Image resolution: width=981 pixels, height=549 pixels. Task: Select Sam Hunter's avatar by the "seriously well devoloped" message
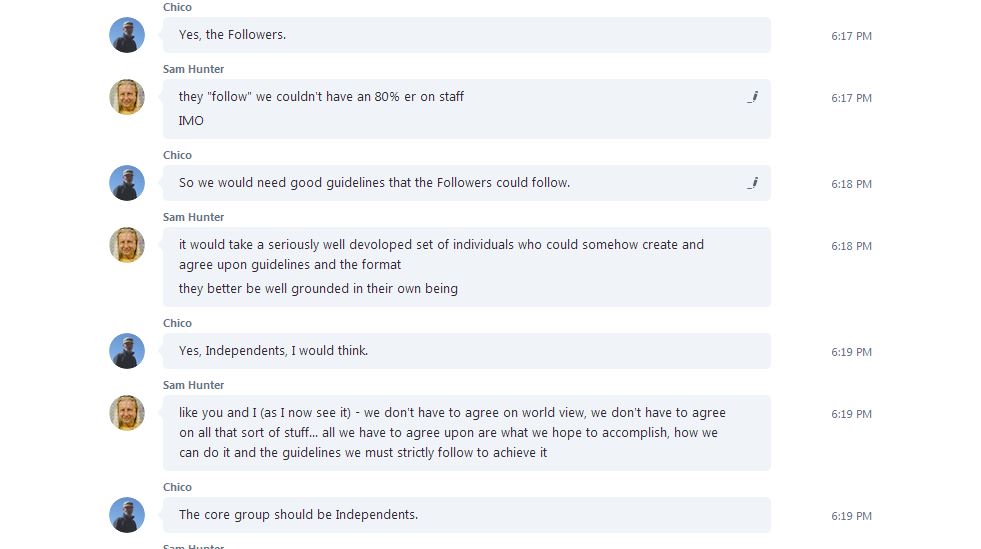coord(127,245)
